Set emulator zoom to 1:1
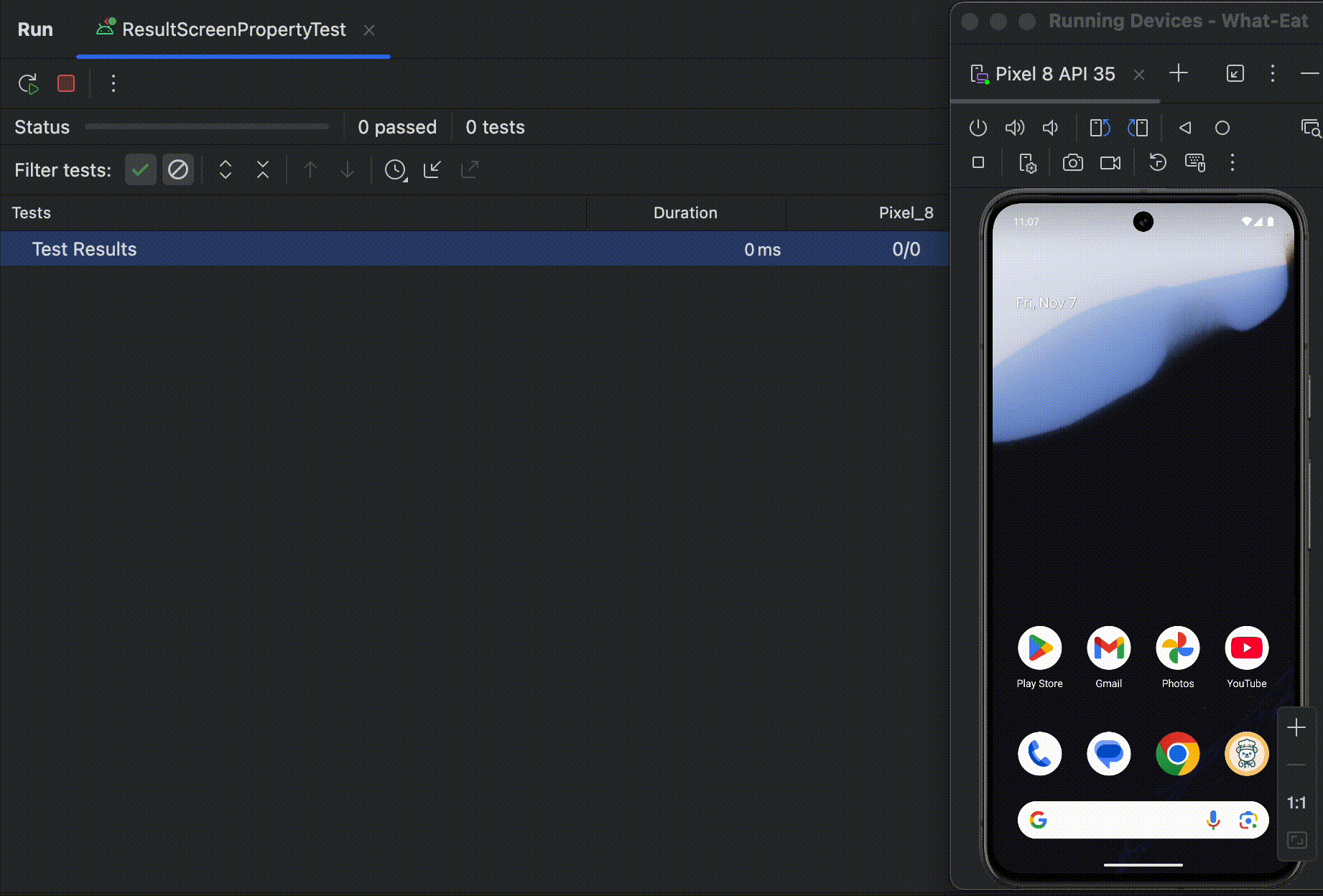1323x896 pixels. pyautogui.click(x=1296, y=803)
